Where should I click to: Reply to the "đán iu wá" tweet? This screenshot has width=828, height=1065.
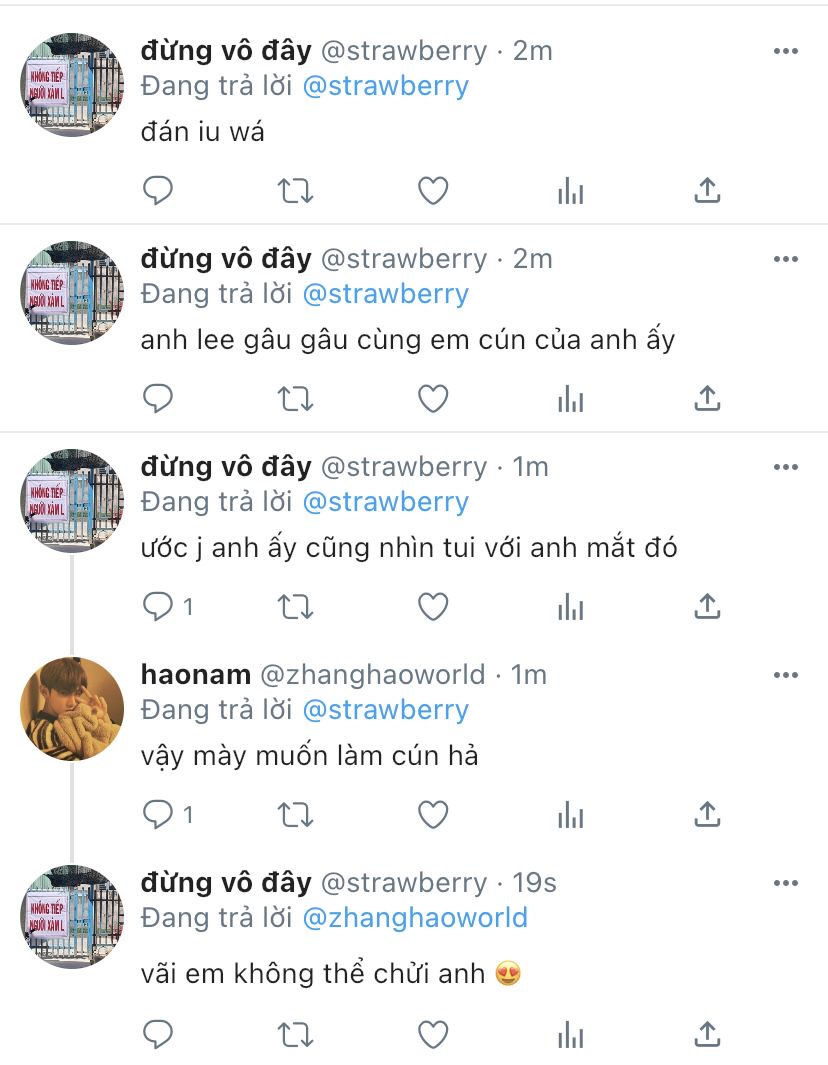(x=158, y=191)
